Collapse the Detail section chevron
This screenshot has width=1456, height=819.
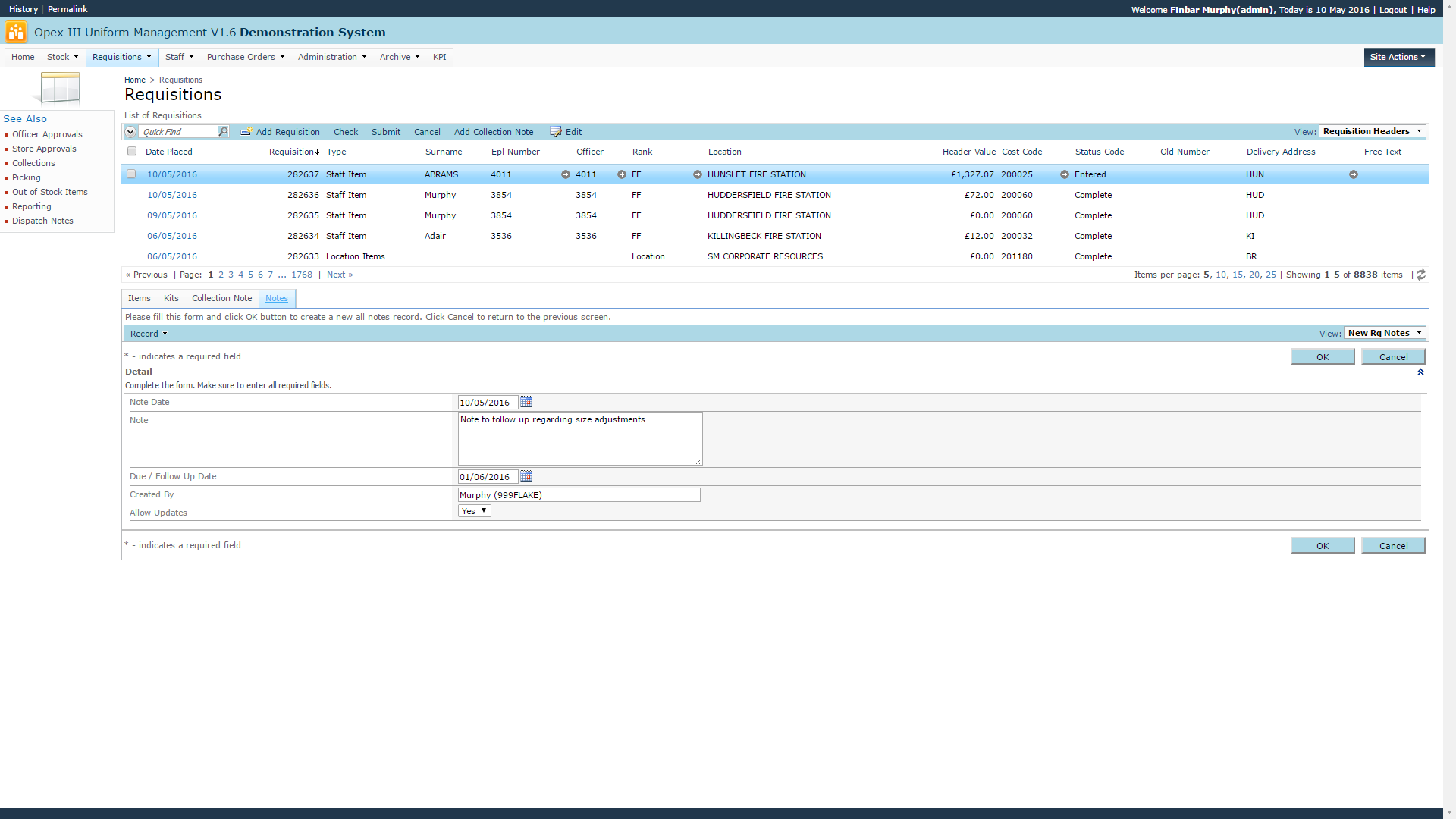1420,372
